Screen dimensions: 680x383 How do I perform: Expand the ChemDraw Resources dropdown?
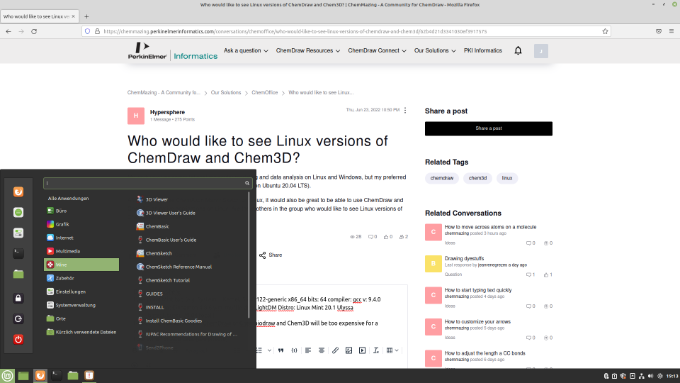click(x=307, y=51)
